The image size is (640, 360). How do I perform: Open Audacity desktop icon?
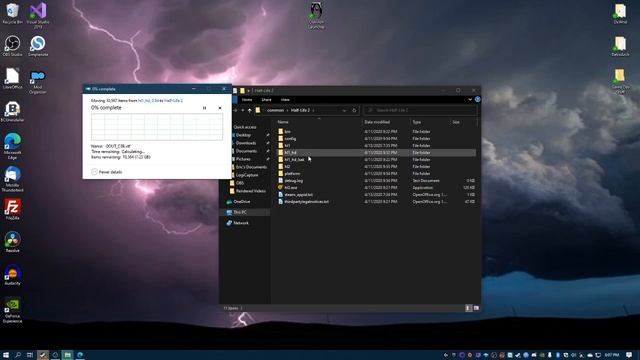tap(12, 275)
